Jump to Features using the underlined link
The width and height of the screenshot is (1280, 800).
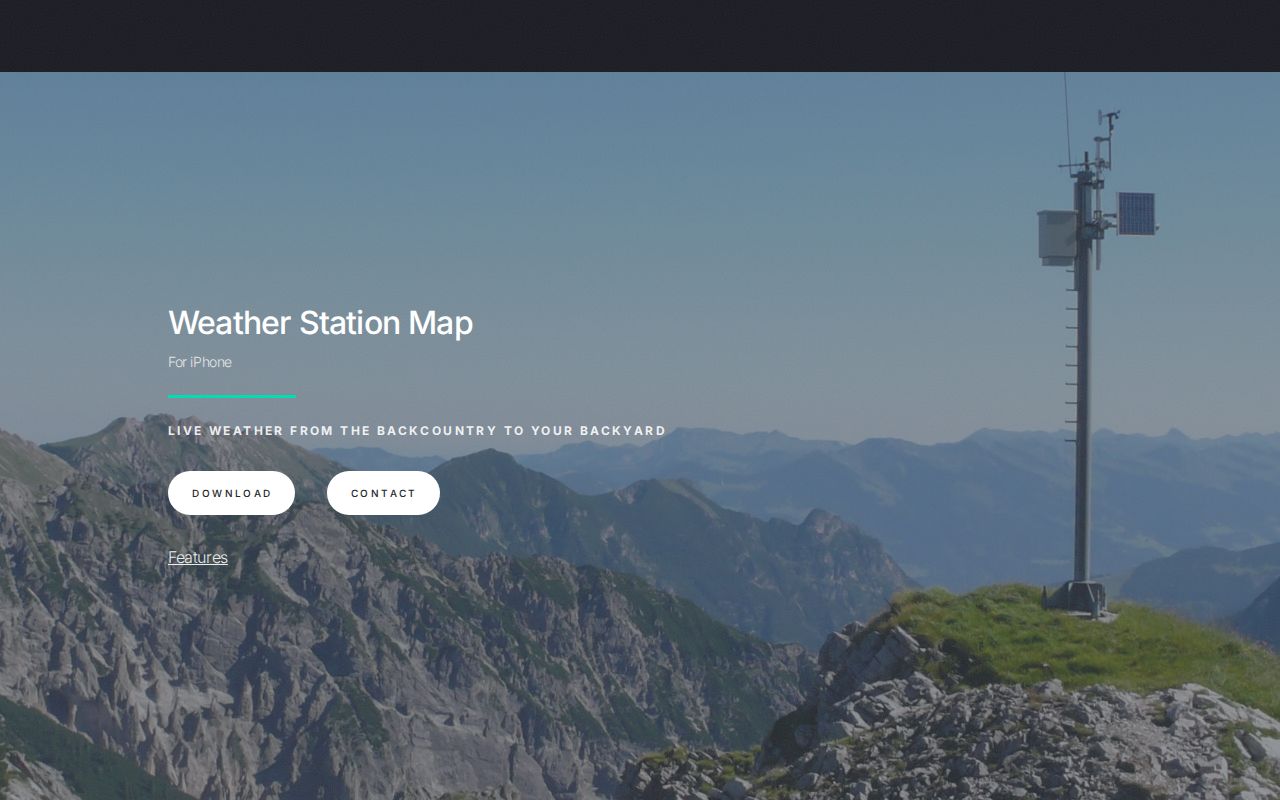[197, 557]
